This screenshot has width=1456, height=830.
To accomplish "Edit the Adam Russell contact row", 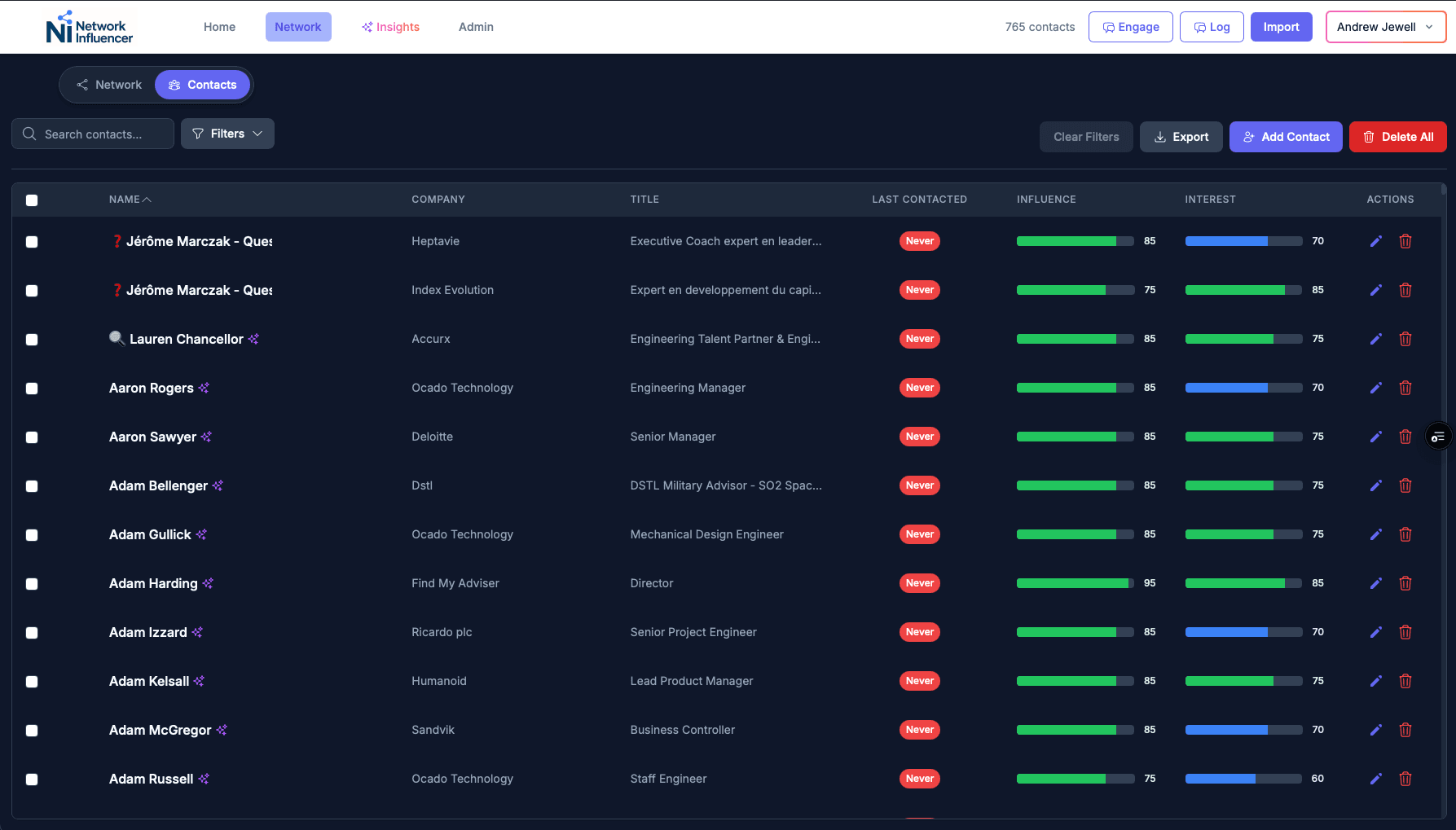I will click(1375, 779).
